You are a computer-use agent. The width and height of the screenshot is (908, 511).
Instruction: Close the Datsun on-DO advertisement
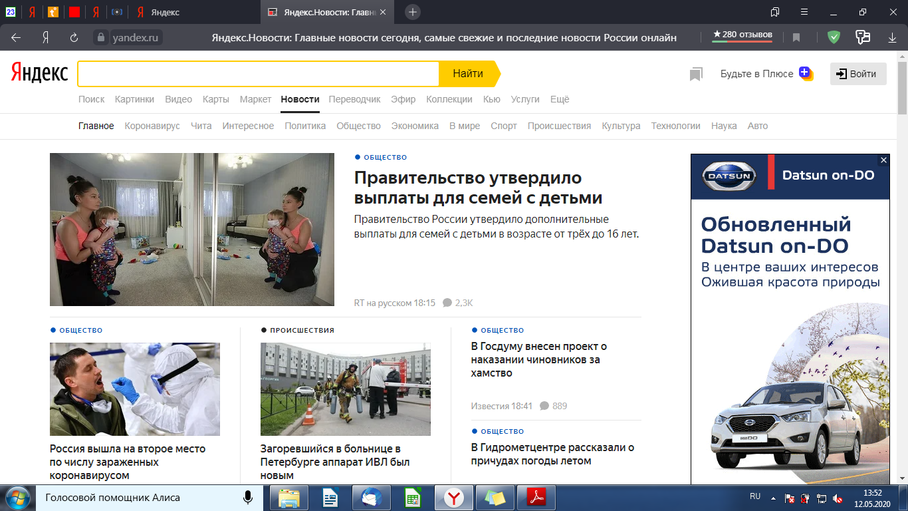click(x=883, y=160)
